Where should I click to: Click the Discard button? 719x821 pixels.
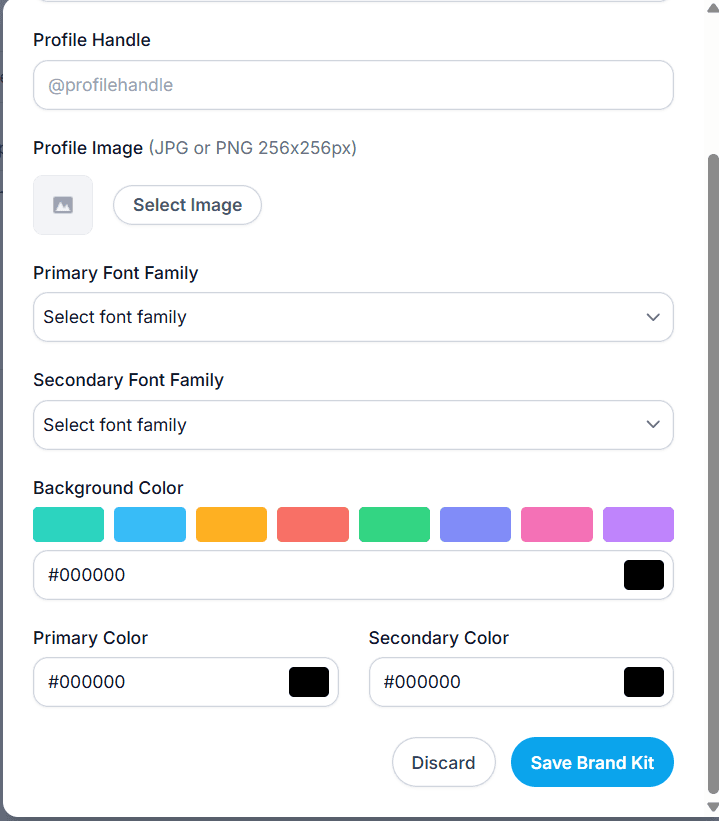point(444,762)
